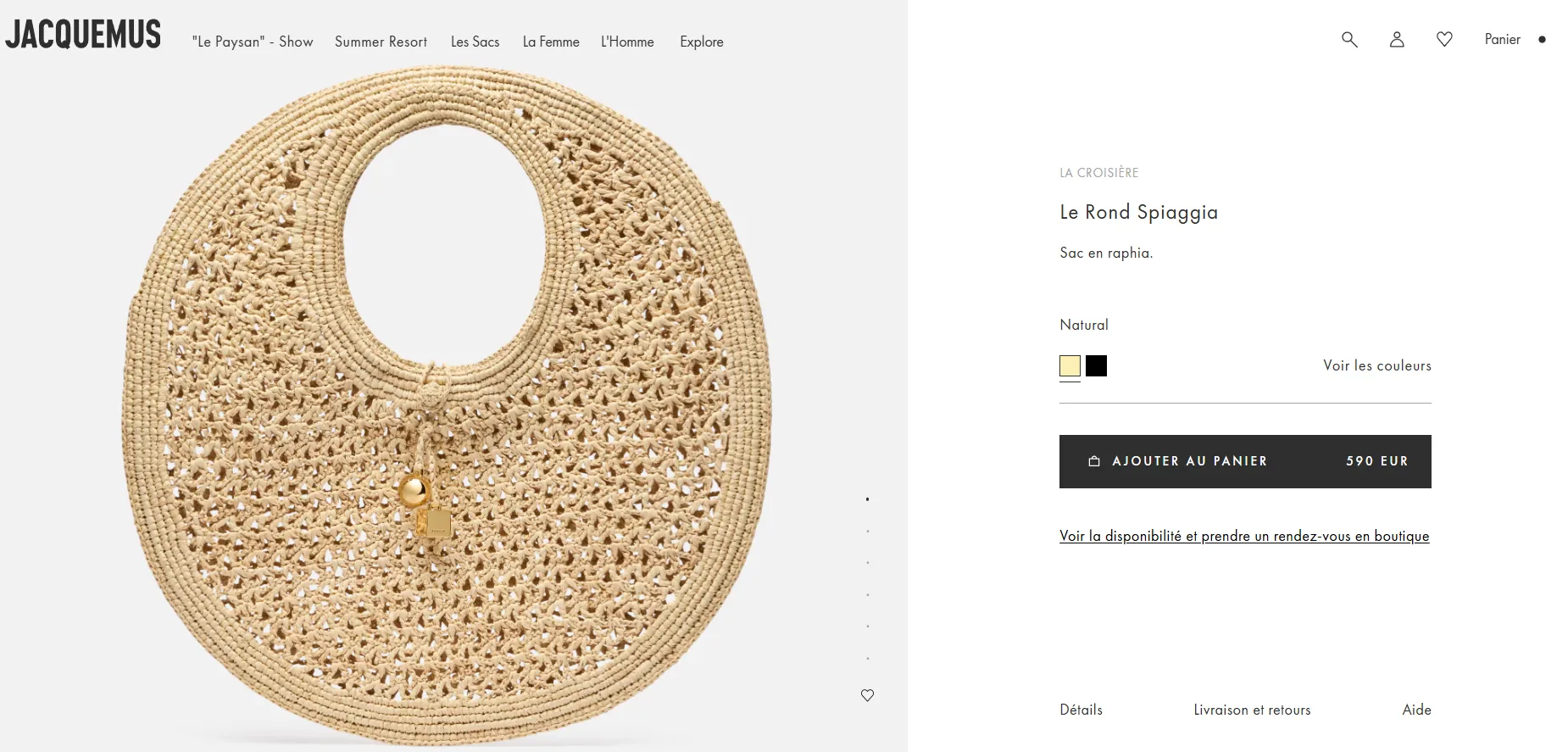
Task: Open L'Homme menu
Action: pyautogui.click(x=627, y=42)
